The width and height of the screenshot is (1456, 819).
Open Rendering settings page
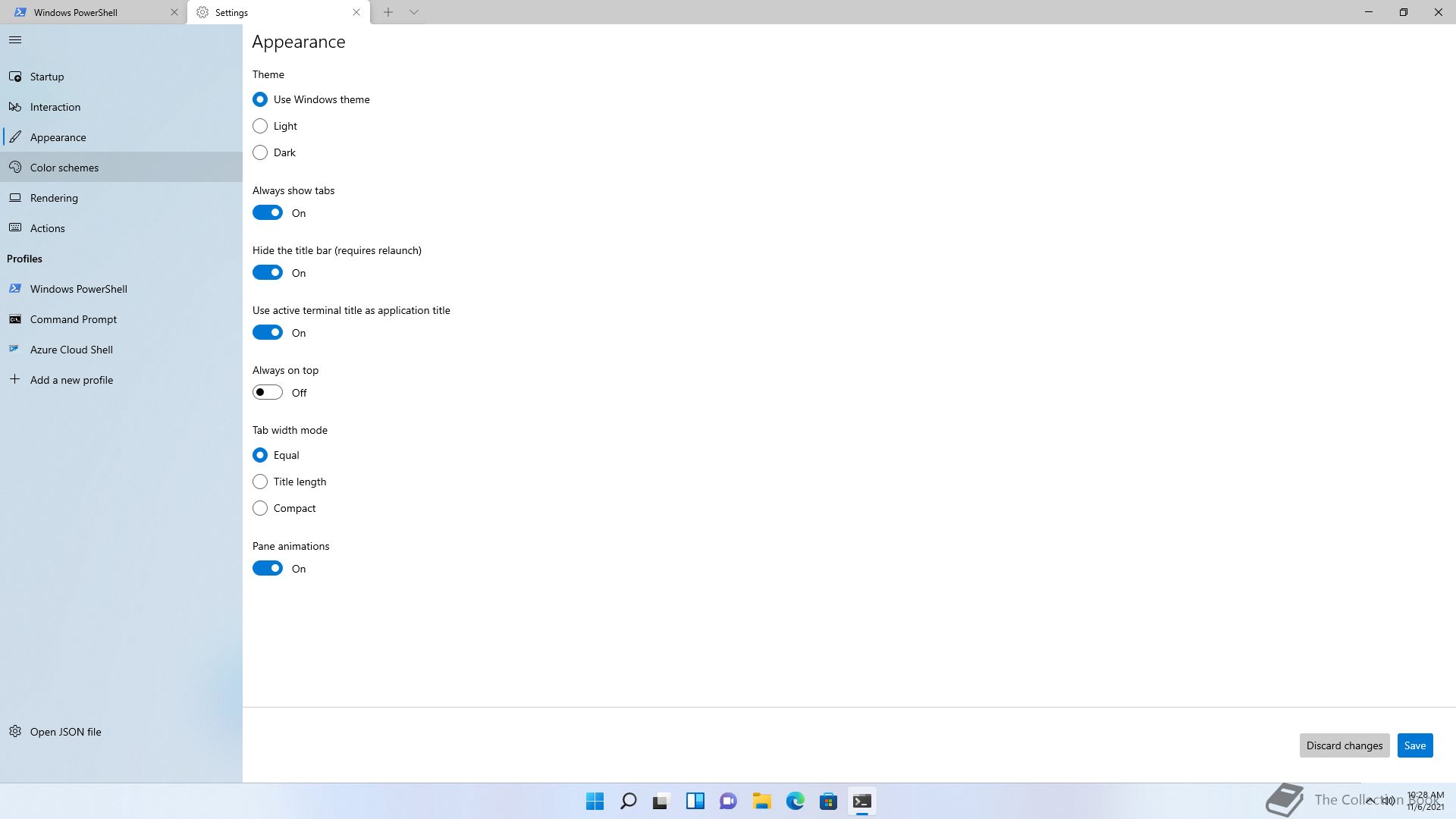coord(54,198)
